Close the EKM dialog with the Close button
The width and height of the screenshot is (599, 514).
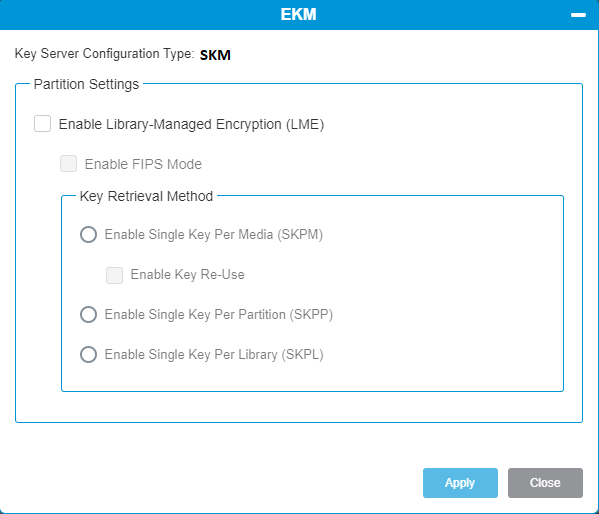click(545, 483)
